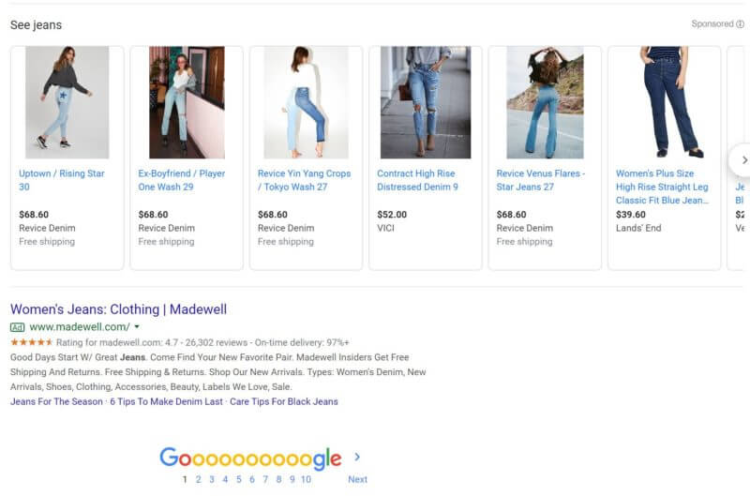Open Revice Venus Flares product thumbnail
Screen dimensions: 750x496
click(545, 102)
